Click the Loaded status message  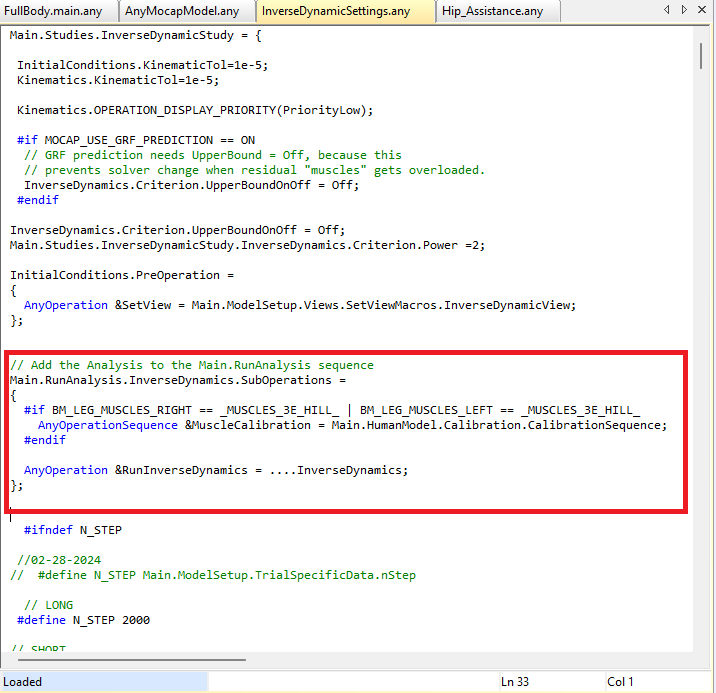pyautogui.click(x=24, y=682)
